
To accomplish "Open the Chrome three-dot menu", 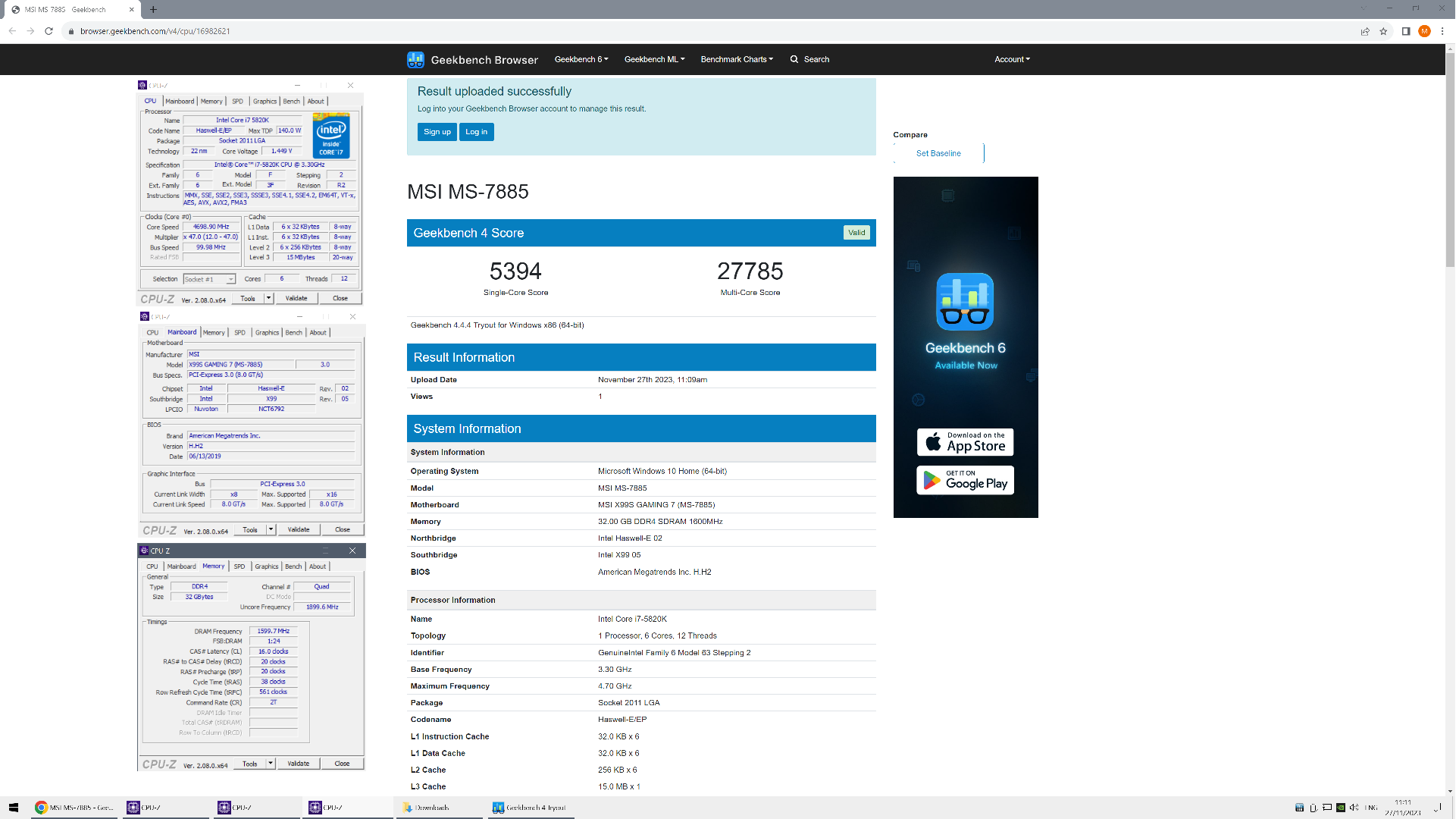I will coord(1442,31).
